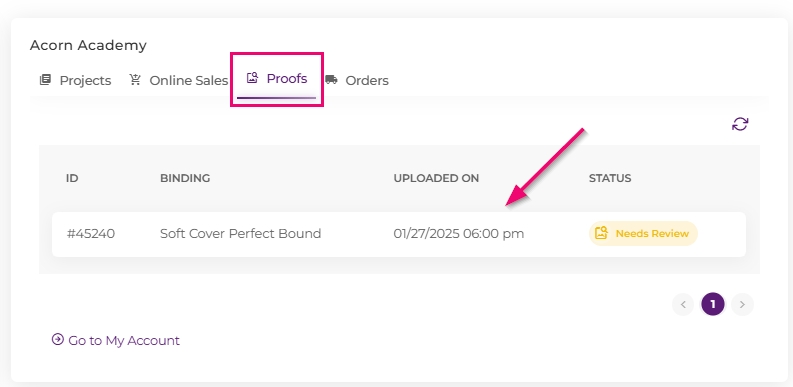Screen dimensions: 793x387
Task: Open the Projects tab
Action: coord(75,80)
